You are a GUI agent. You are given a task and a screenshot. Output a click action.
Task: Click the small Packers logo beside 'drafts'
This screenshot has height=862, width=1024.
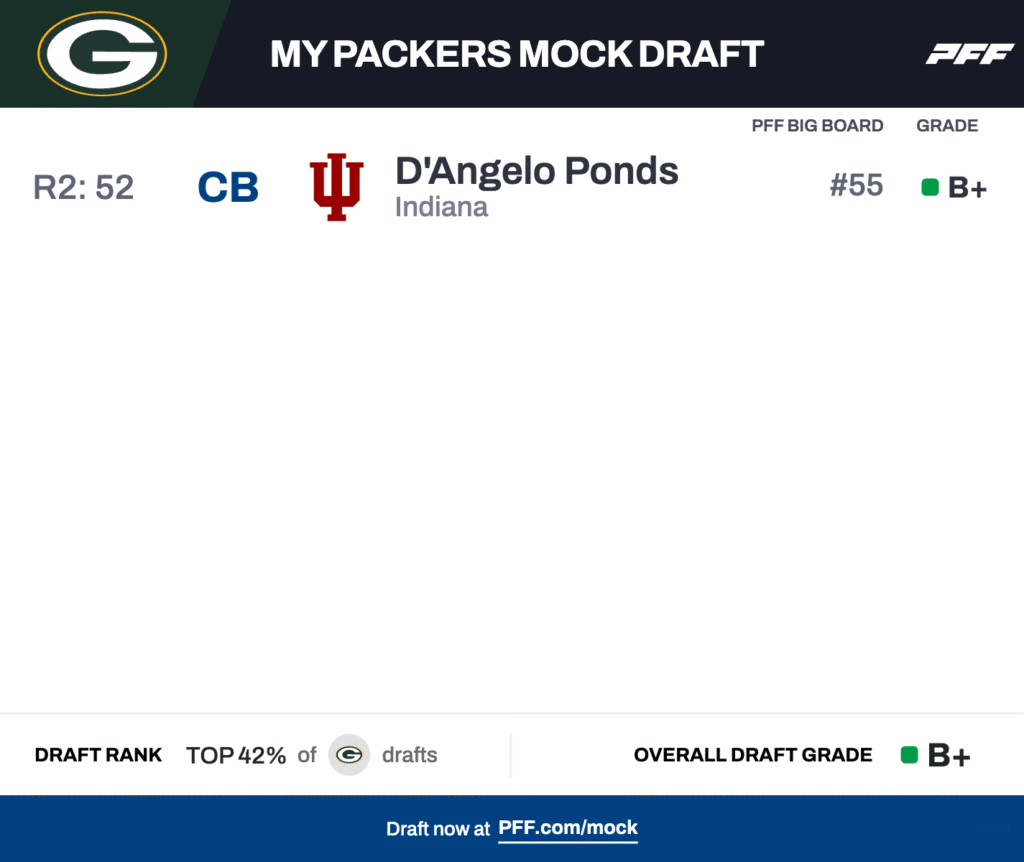[x=349, y=755]
